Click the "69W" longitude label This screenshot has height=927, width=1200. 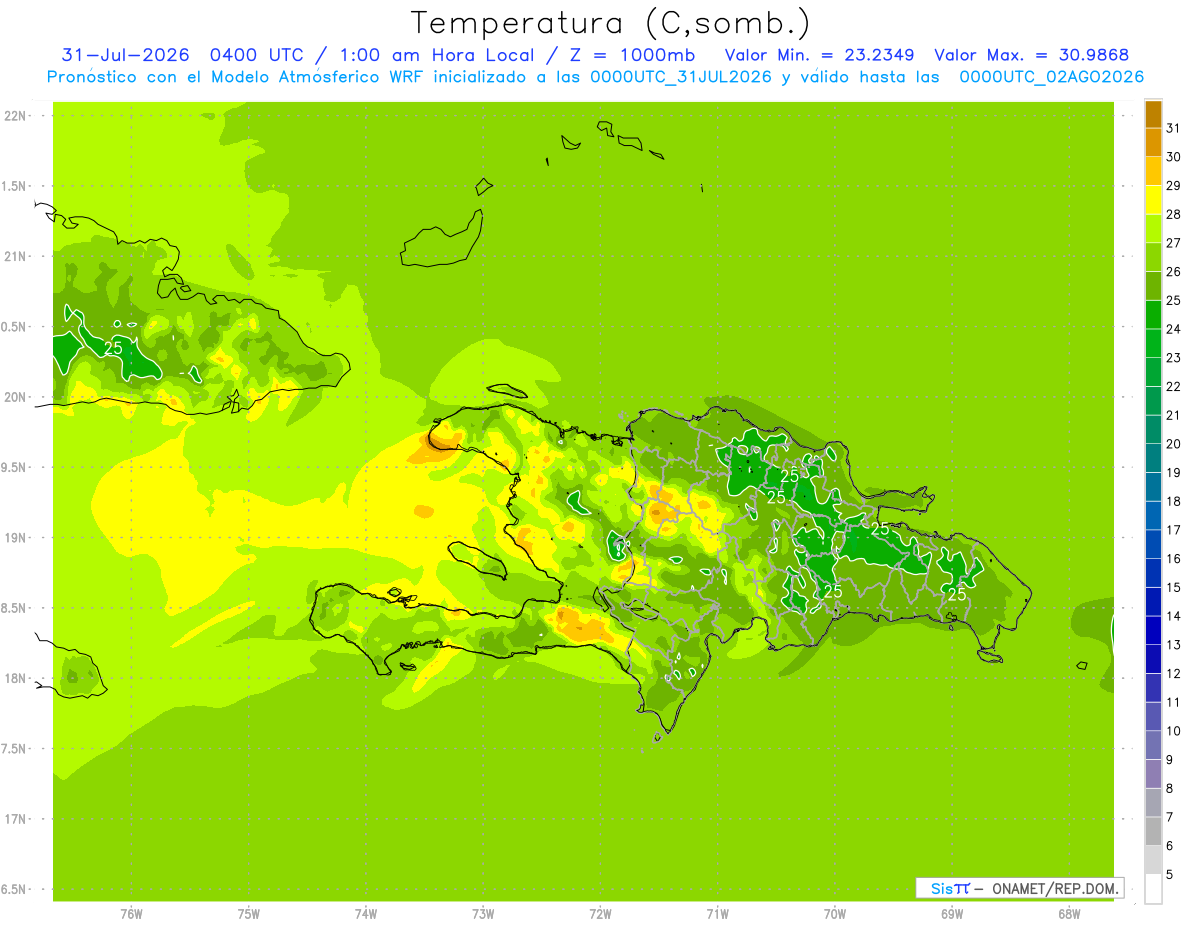[952, 915]
